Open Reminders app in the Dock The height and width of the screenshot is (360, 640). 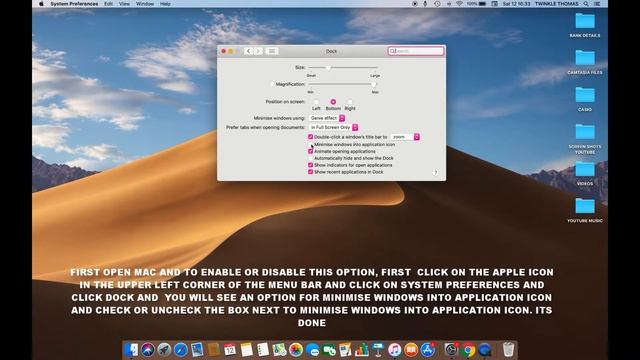click(263, 350)
